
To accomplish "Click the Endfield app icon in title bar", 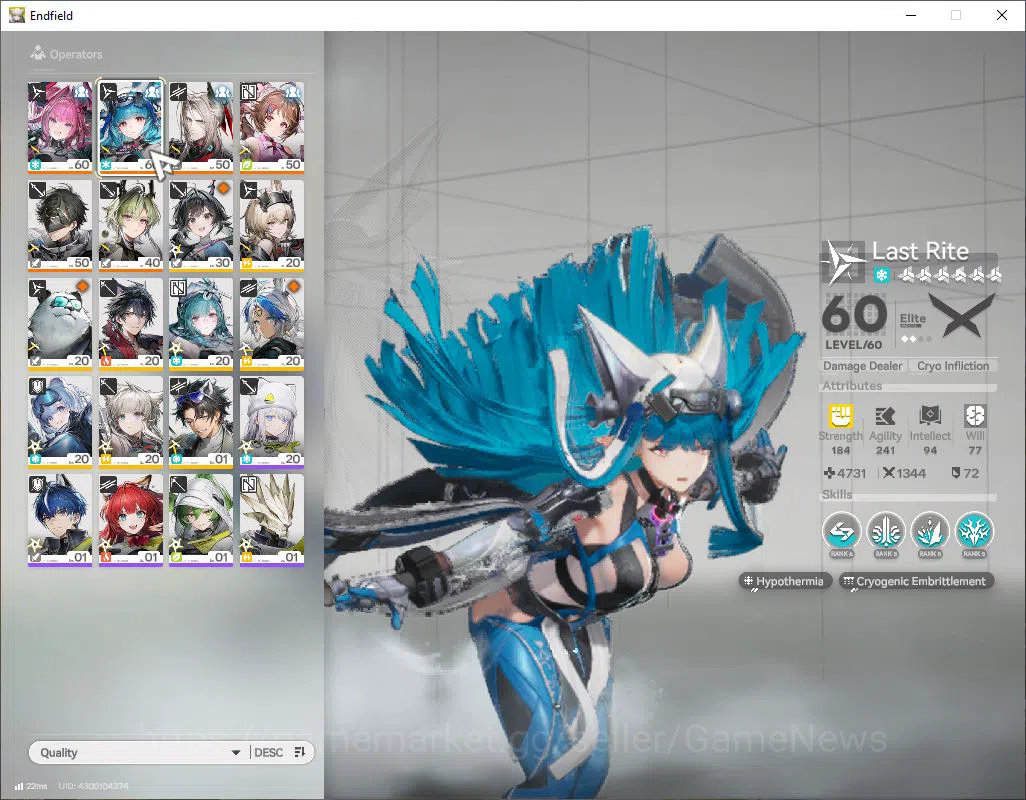I will (x=16, y=14).
